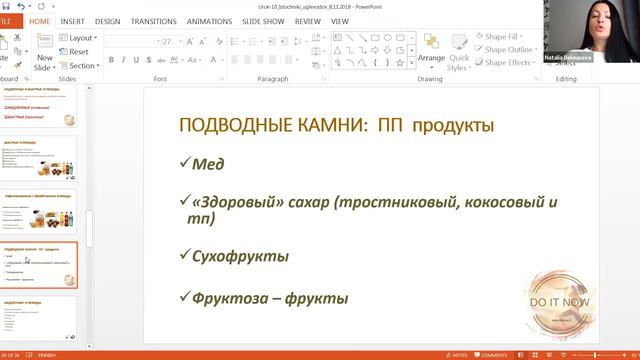Toggle text Shadow formatting
640x360 pixels.
[149, 60]
